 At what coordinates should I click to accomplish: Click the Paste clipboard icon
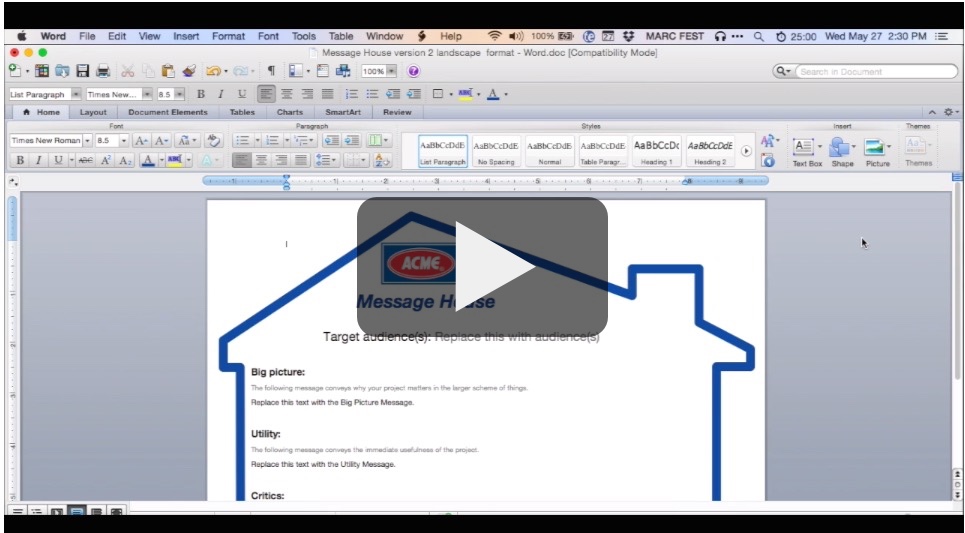pos(168,71)
